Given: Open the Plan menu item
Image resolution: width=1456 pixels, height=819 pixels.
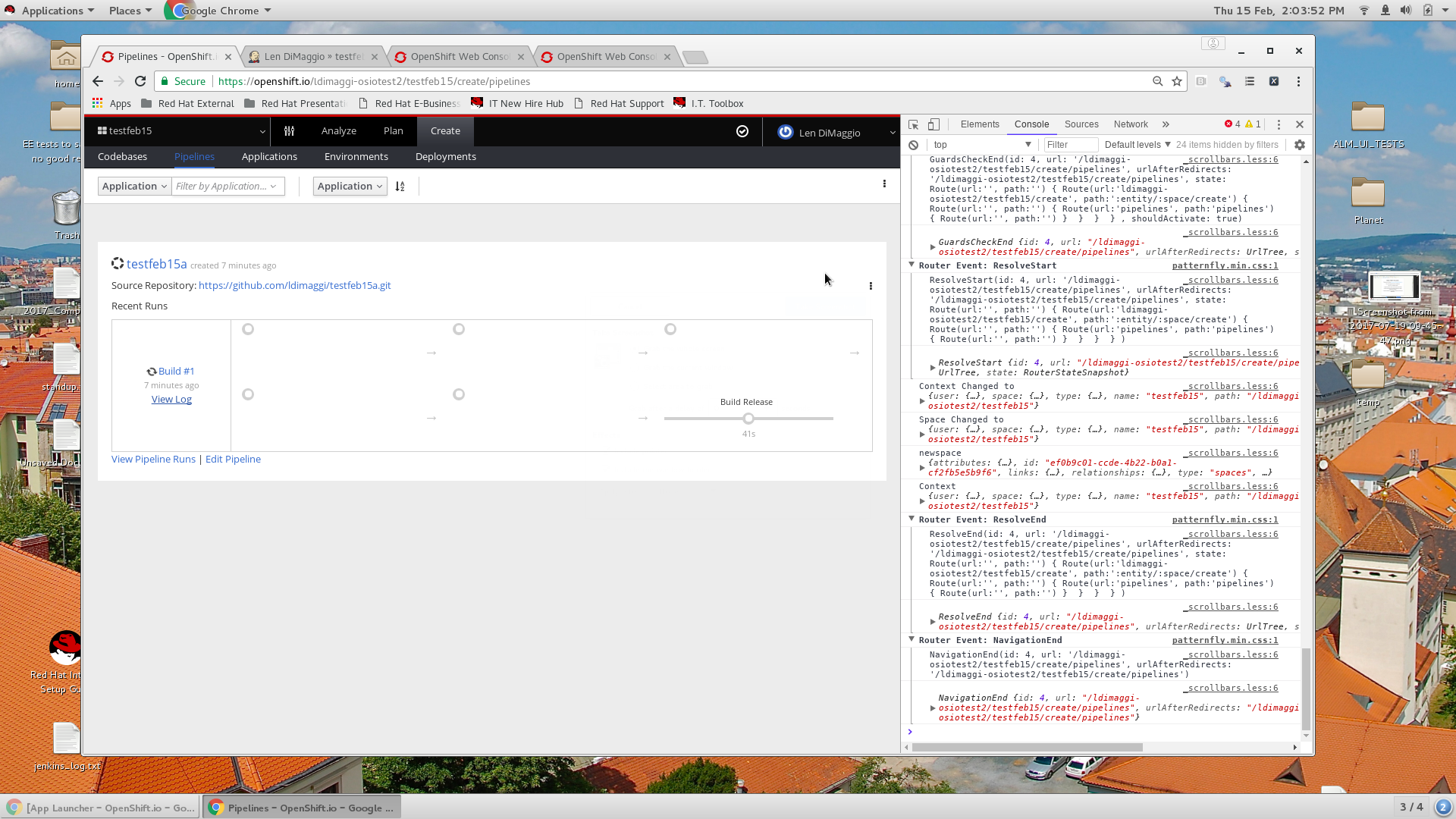Looking at the screenshot, I should [394, 131].
